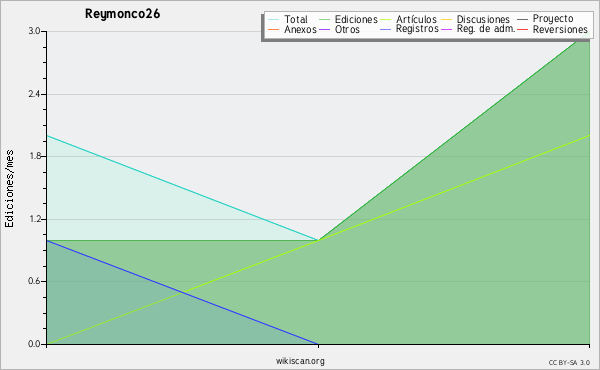600x370 pixels.
Task: Click the green Ediciones line swatch
Action: [x=324, y=19]
